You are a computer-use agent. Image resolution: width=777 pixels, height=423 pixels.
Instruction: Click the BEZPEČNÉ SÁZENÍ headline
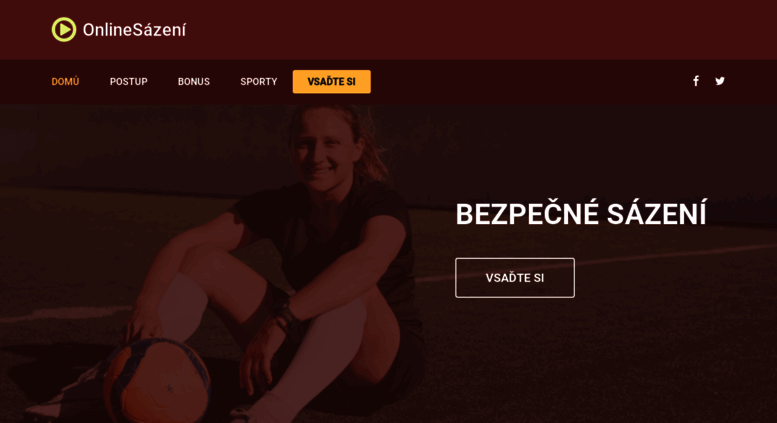tap(581, 214)
